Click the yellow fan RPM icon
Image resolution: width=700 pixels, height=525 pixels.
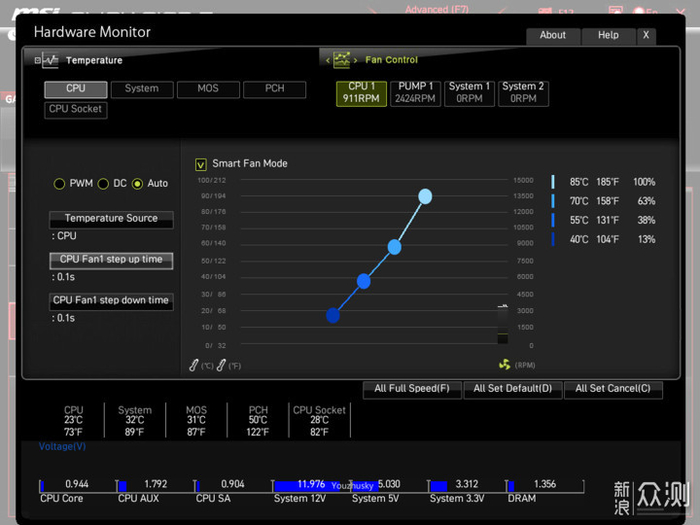[x=504, y=365]
